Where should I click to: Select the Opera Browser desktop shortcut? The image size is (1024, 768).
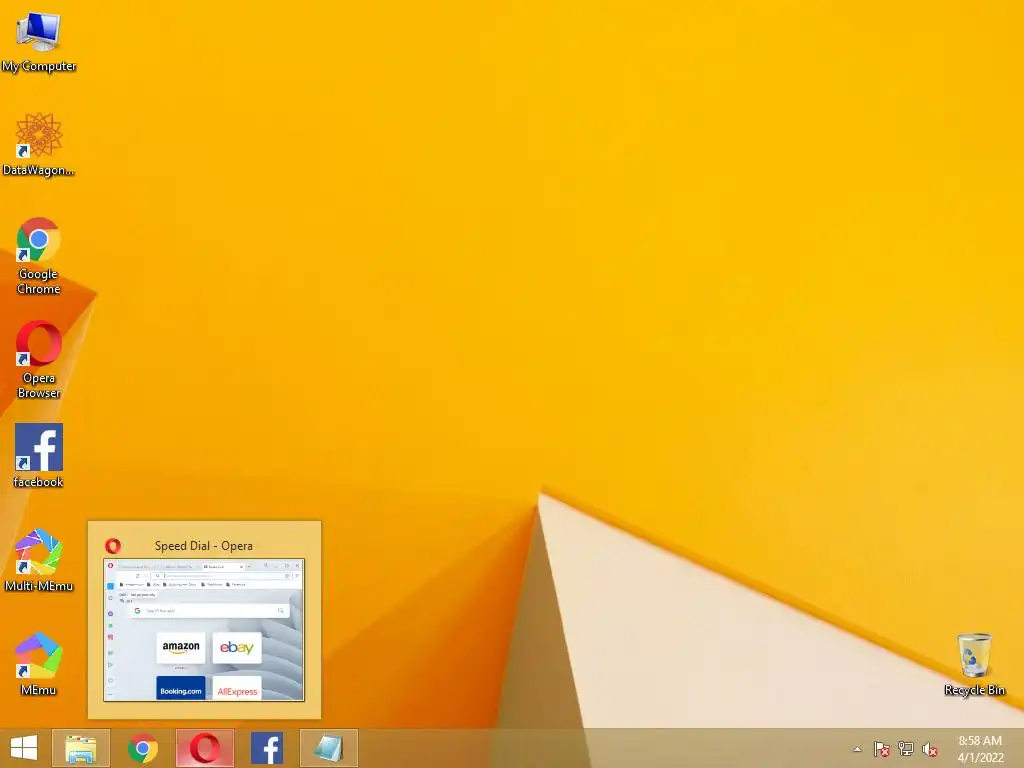coord(39,359)
